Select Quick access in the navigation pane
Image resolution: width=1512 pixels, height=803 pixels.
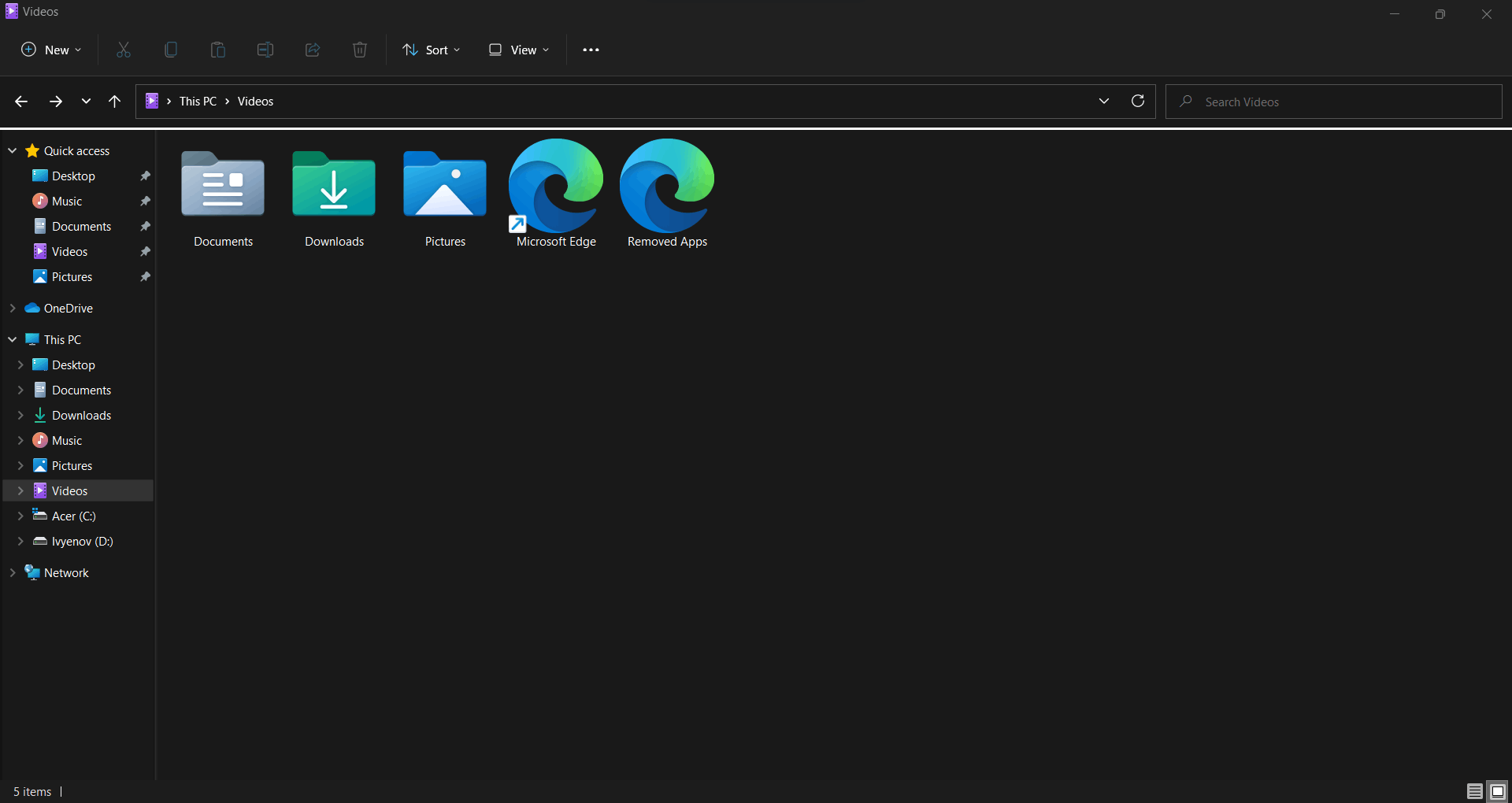[76, 150]
